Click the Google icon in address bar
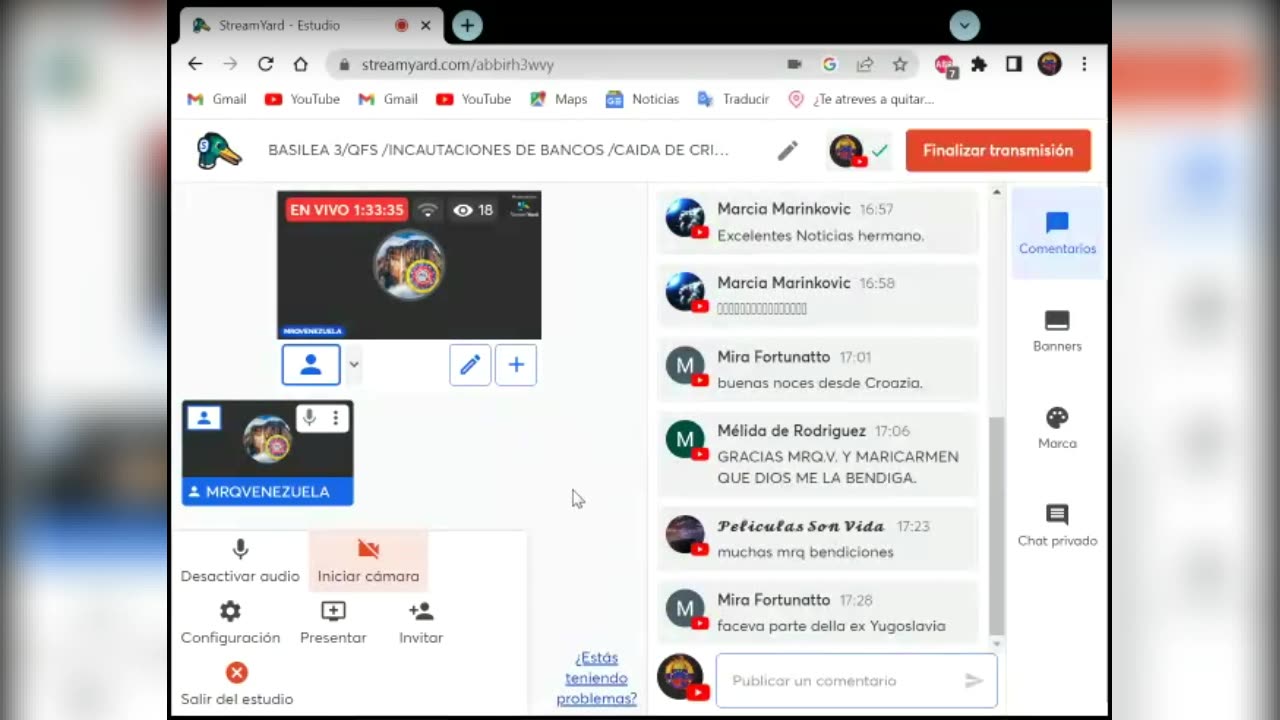Image resolution: width=1280 pixels, height=720 pixels. pyautogui.click(x=829, y=64)
